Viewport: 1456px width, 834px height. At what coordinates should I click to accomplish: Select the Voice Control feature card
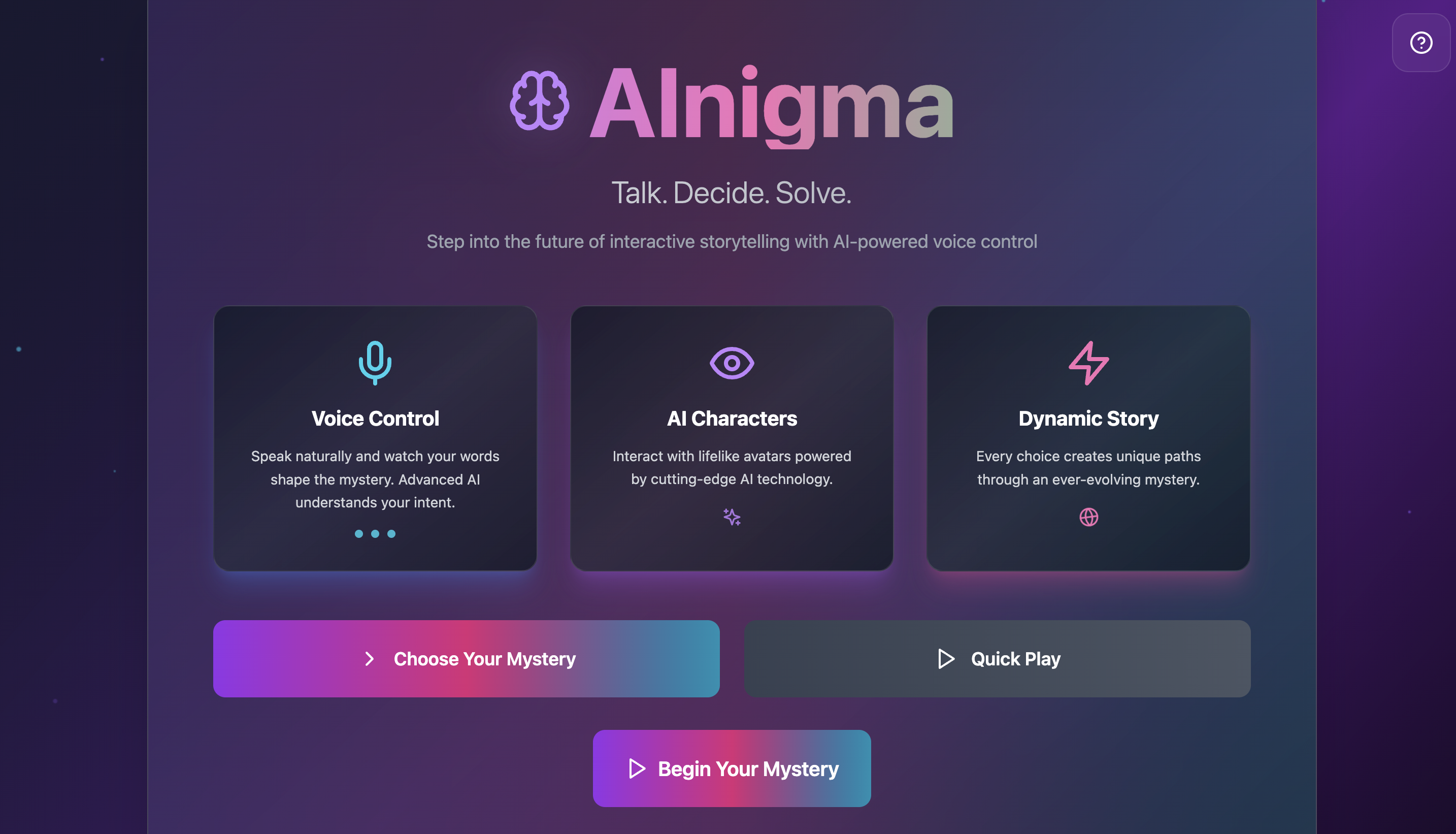coord(375,438)
